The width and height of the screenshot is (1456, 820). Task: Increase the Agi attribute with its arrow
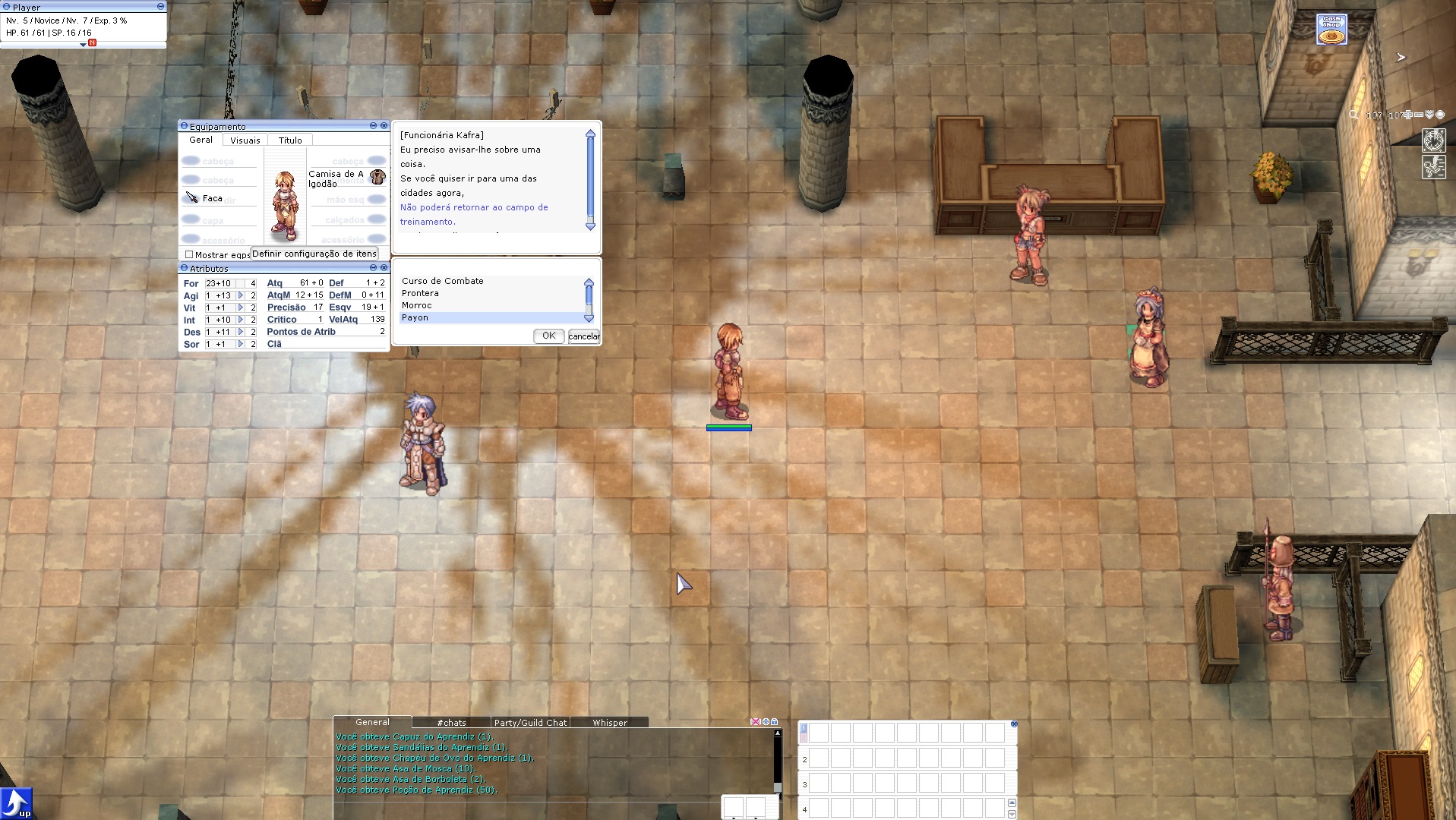(x=241, y=295)
